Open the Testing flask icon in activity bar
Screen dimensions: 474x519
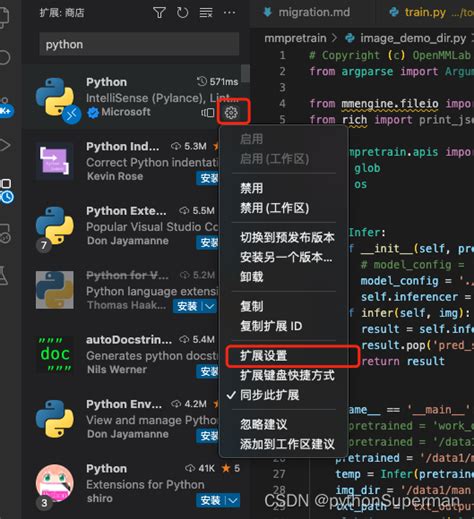pyautogui.click(x=4, y=275)
